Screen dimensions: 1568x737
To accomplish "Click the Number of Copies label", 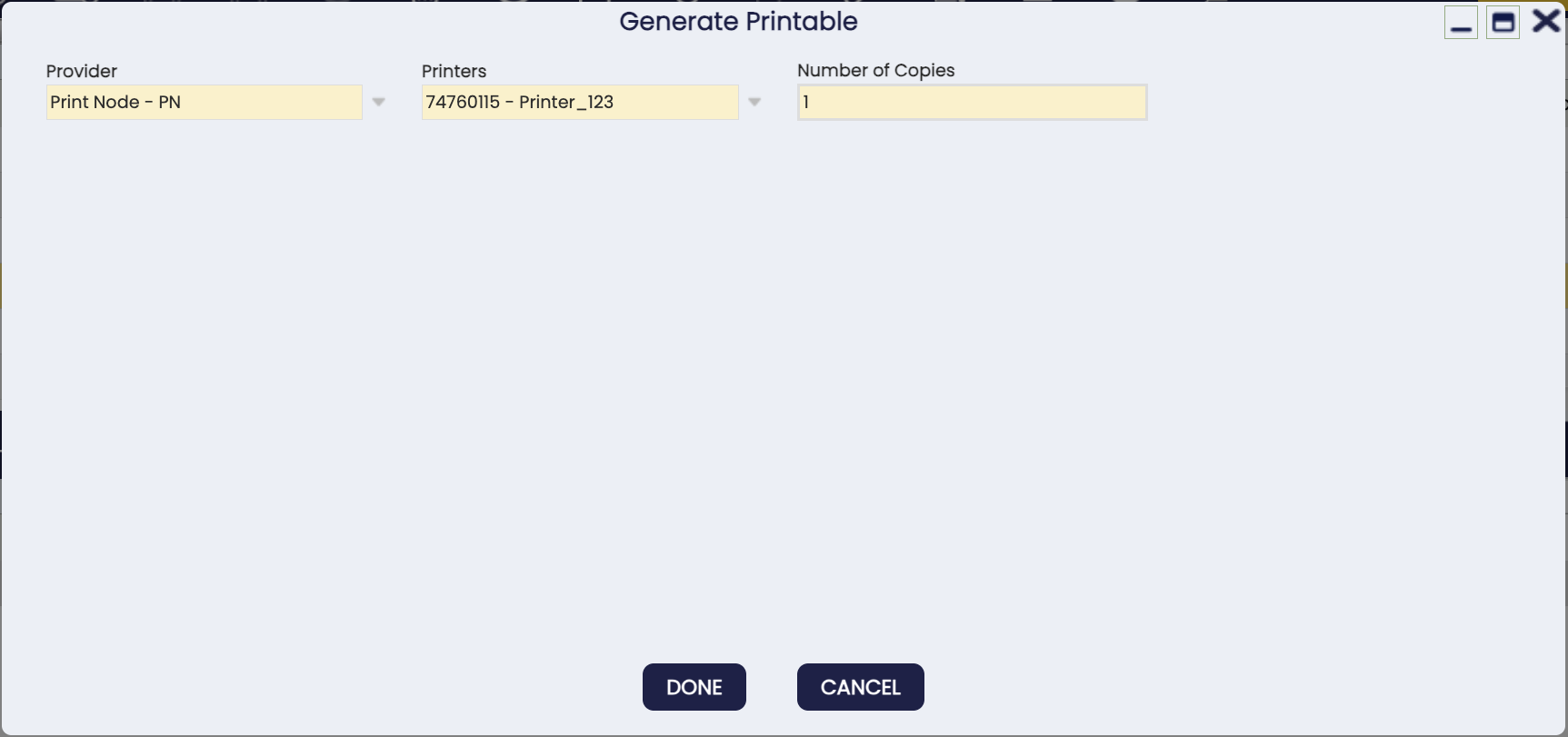I will tap(875, 70).
